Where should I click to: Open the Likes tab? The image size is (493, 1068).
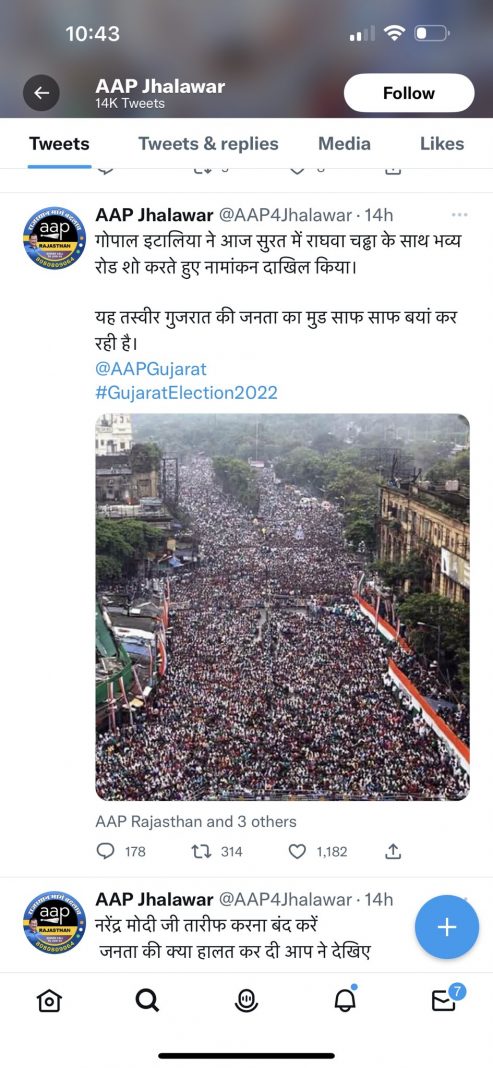(442, 144)
